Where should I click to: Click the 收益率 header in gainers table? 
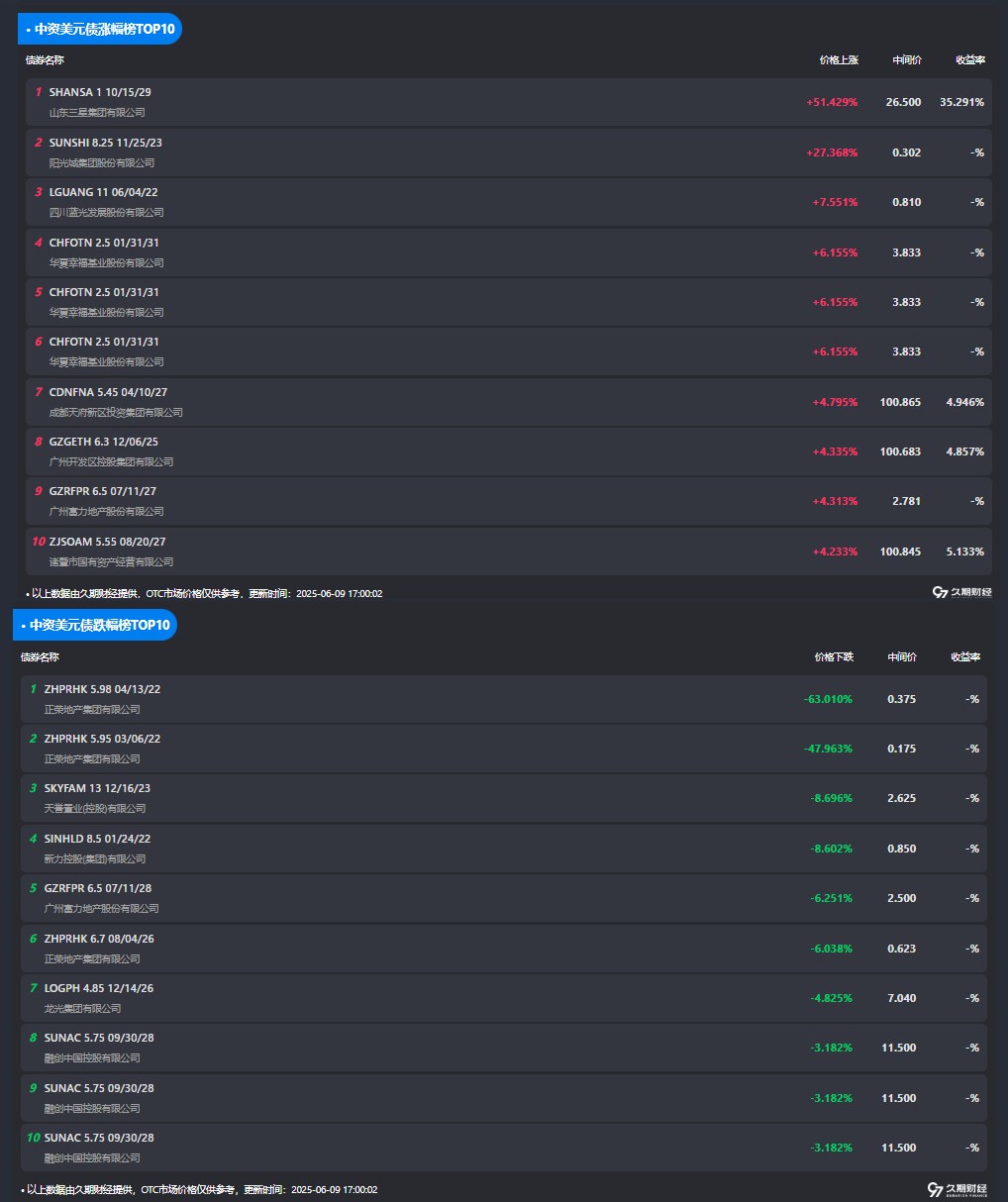click(970, 60)
